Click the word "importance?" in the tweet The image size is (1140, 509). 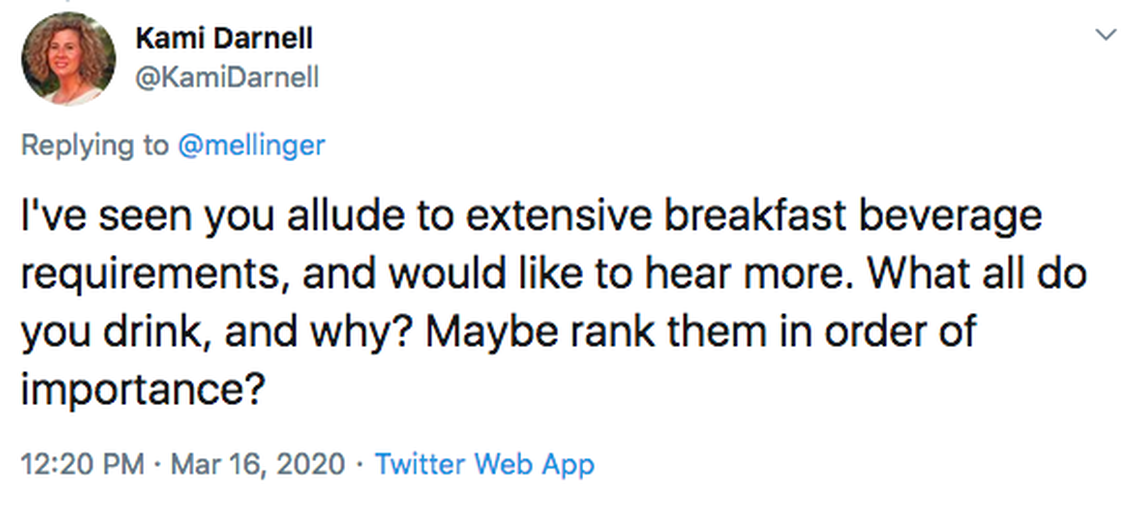coord(143,388)
